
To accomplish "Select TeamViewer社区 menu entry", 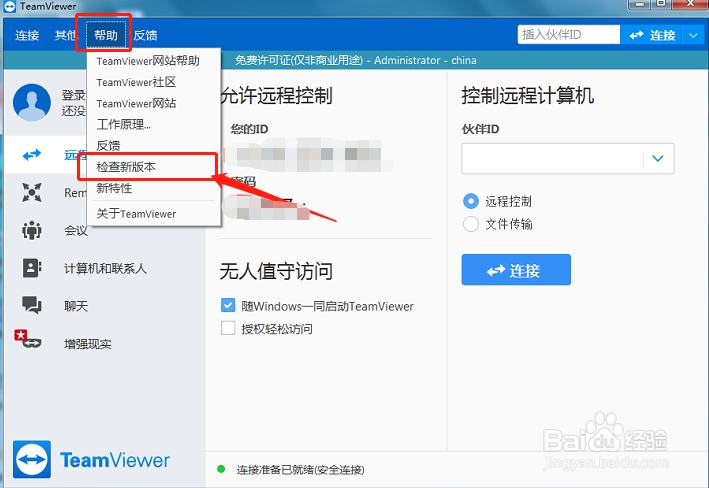I will 136,82.
